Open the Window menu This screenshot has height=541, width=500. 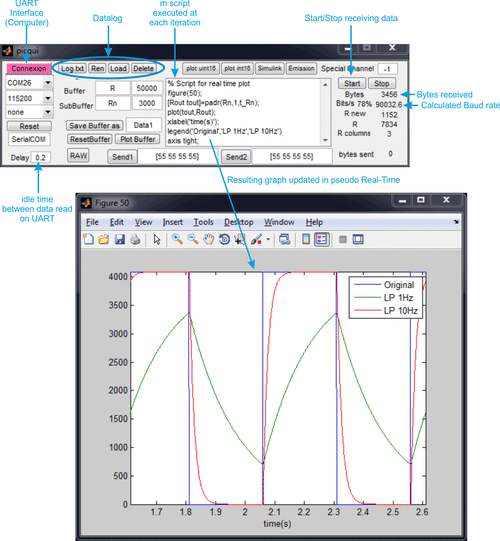pyautogui.click(x=279, y=222)
